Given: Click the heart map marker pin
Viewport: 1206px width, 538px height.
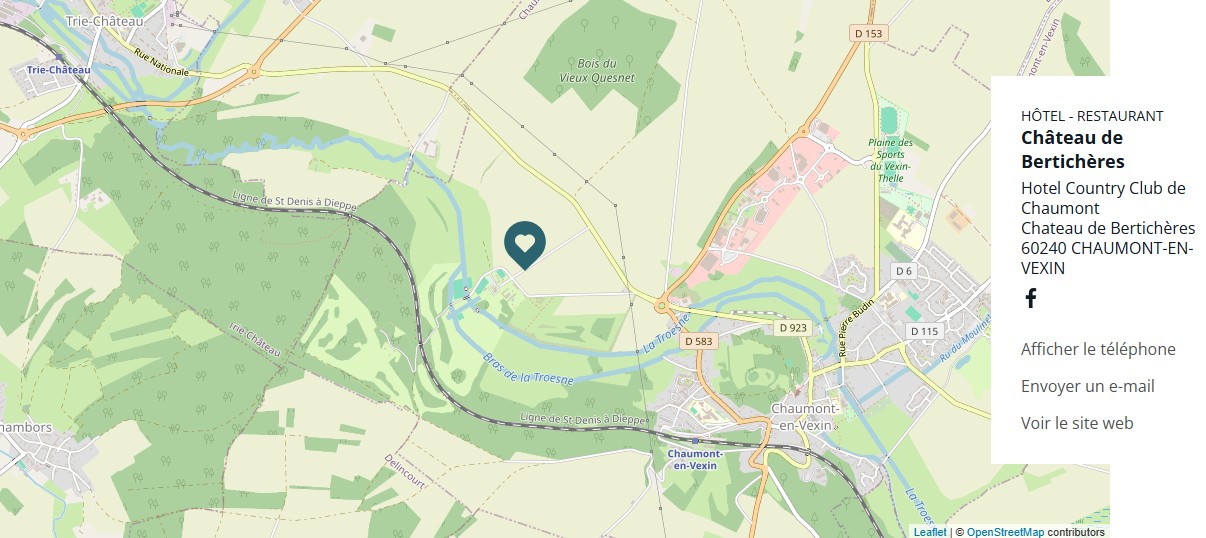Looking at the screenshot, I should coord(525,245).
